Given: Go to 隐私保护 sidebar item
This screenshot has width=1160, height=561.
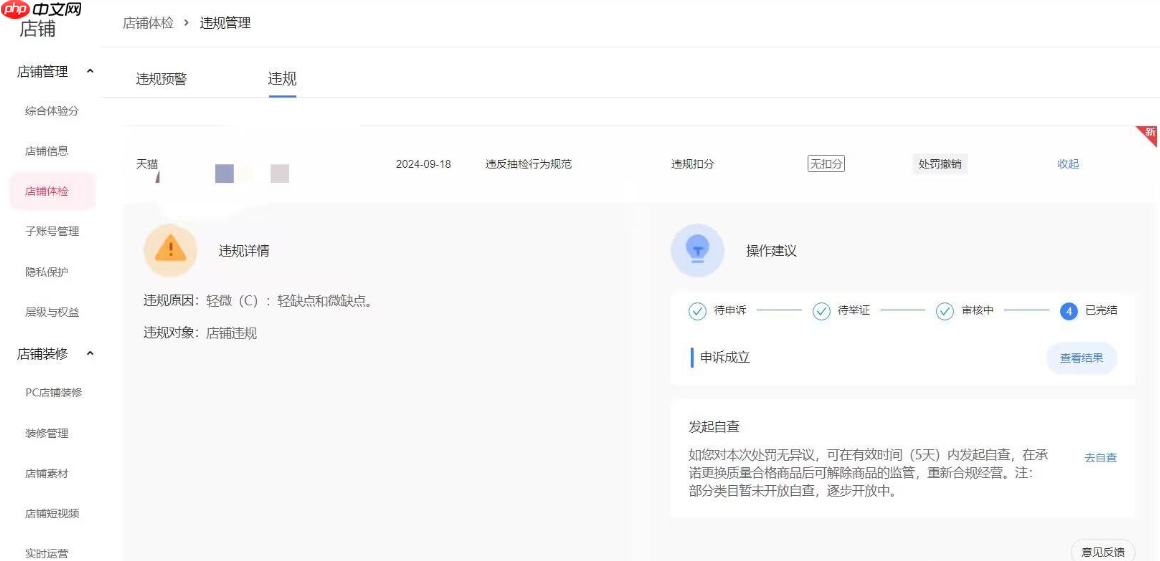Looking at the screenshot, I should tap(47, 272).
